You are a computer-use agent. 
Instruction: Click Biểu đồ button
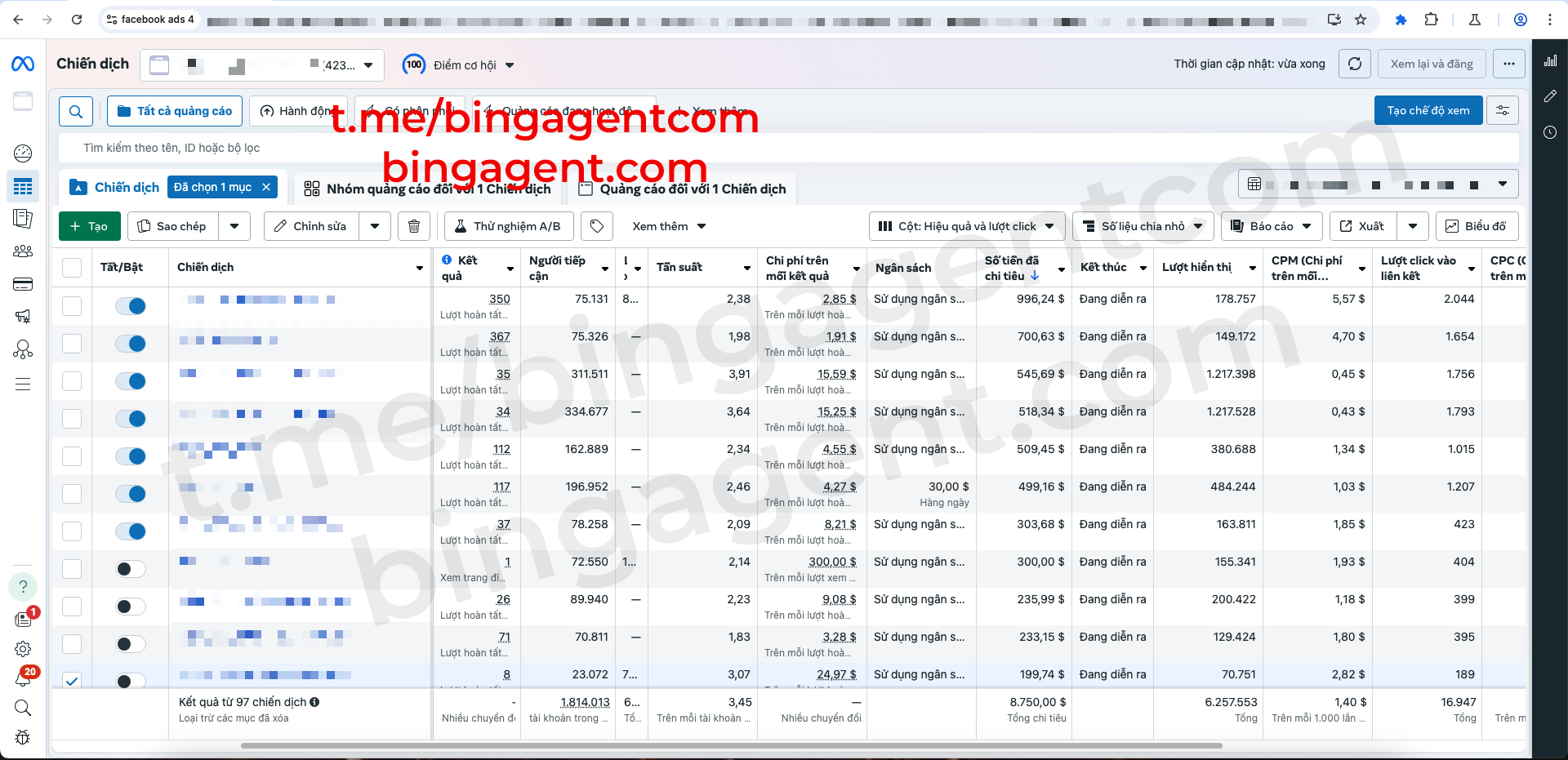[x=1477, y=226]
